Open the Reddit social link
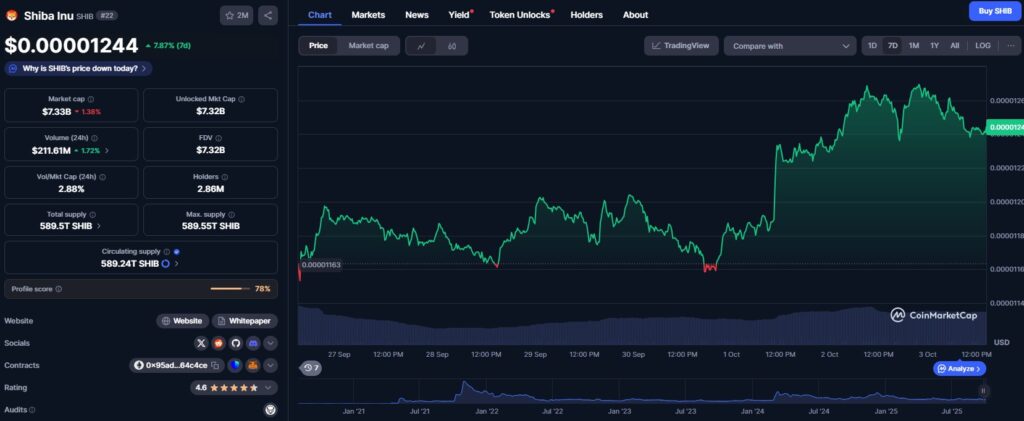 (x=219, y=343)
